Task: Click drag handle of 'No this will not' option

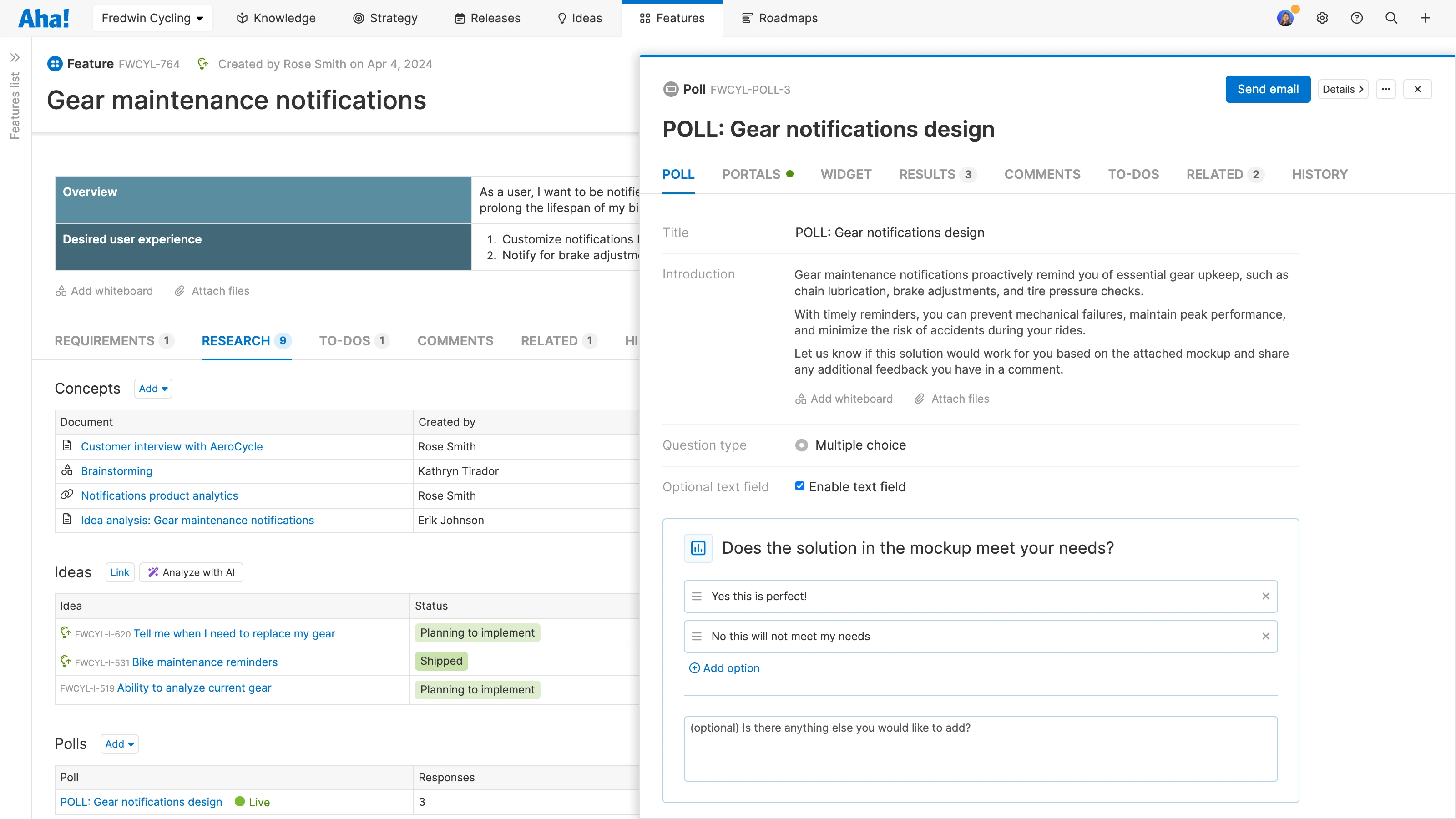Action: click(x=697, y=637)
